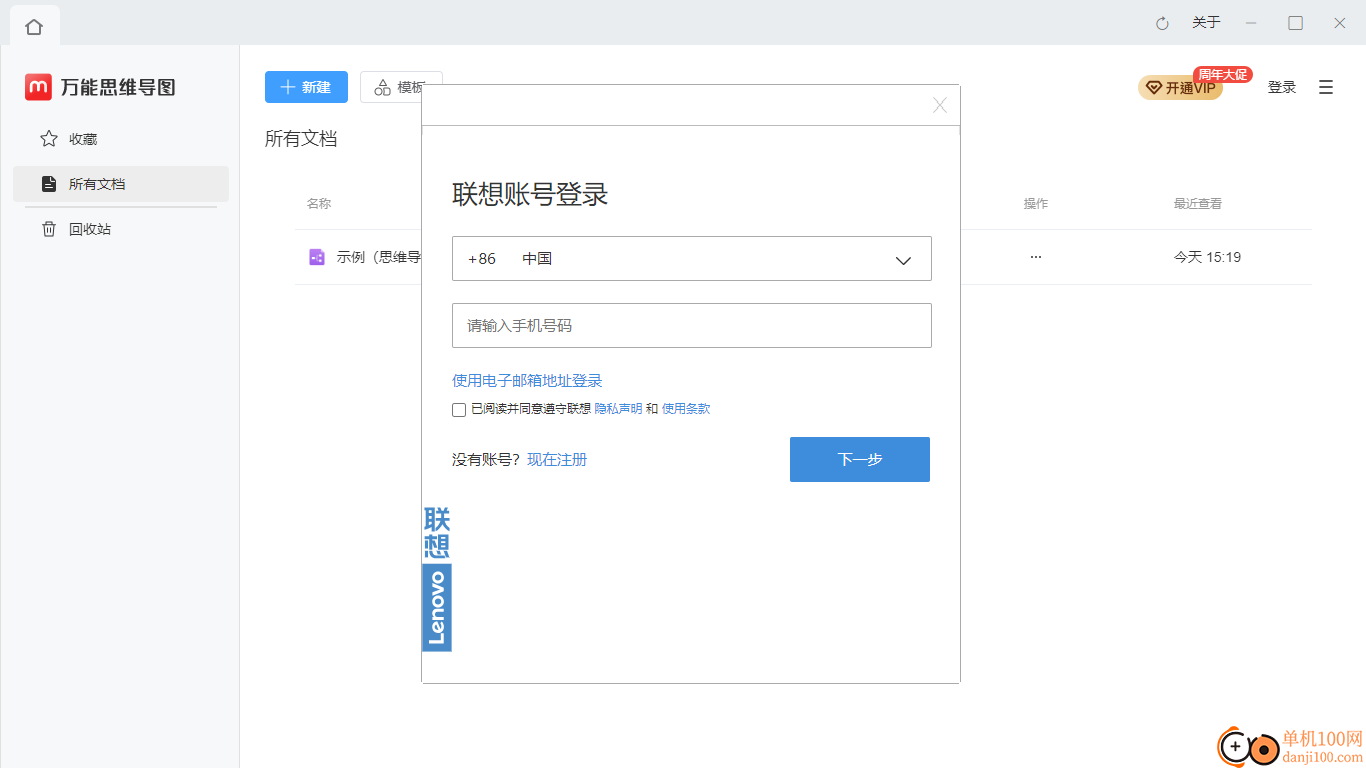Check the agreement checkbox
Screen dimensions: 1366x768
[x=459, y=410]
